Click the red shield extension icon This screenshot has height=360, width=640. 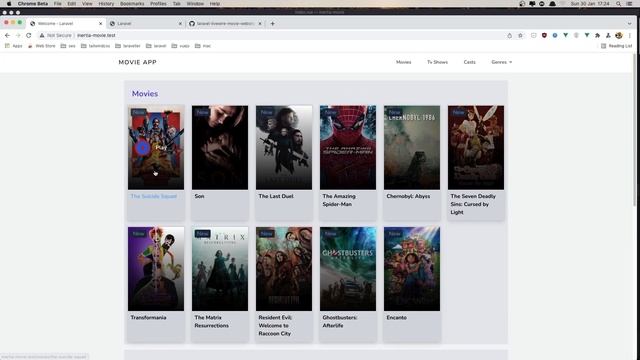544,36
